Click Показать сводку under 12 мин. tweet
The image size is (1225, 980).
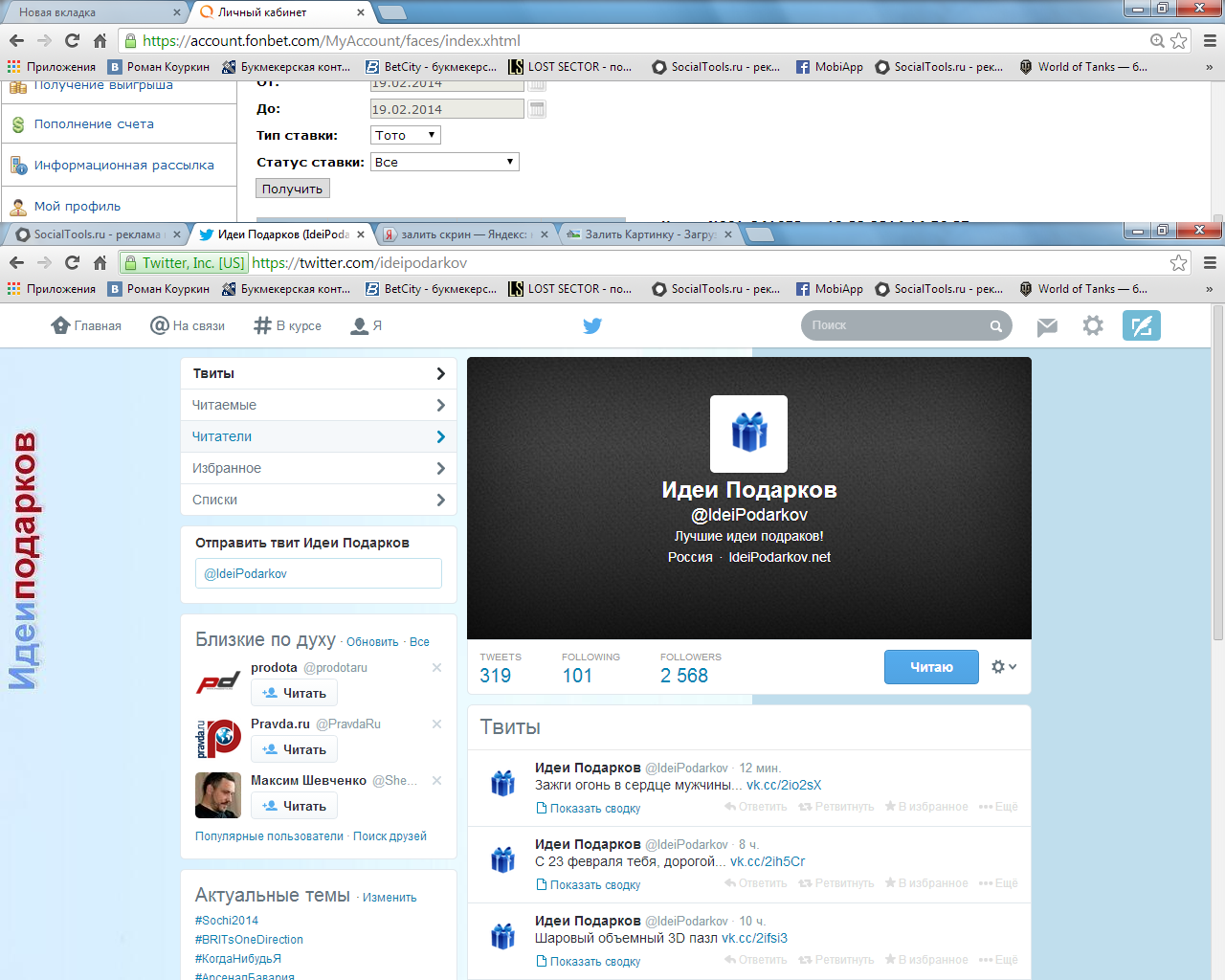pyautogui.click(x=589, y=809)
